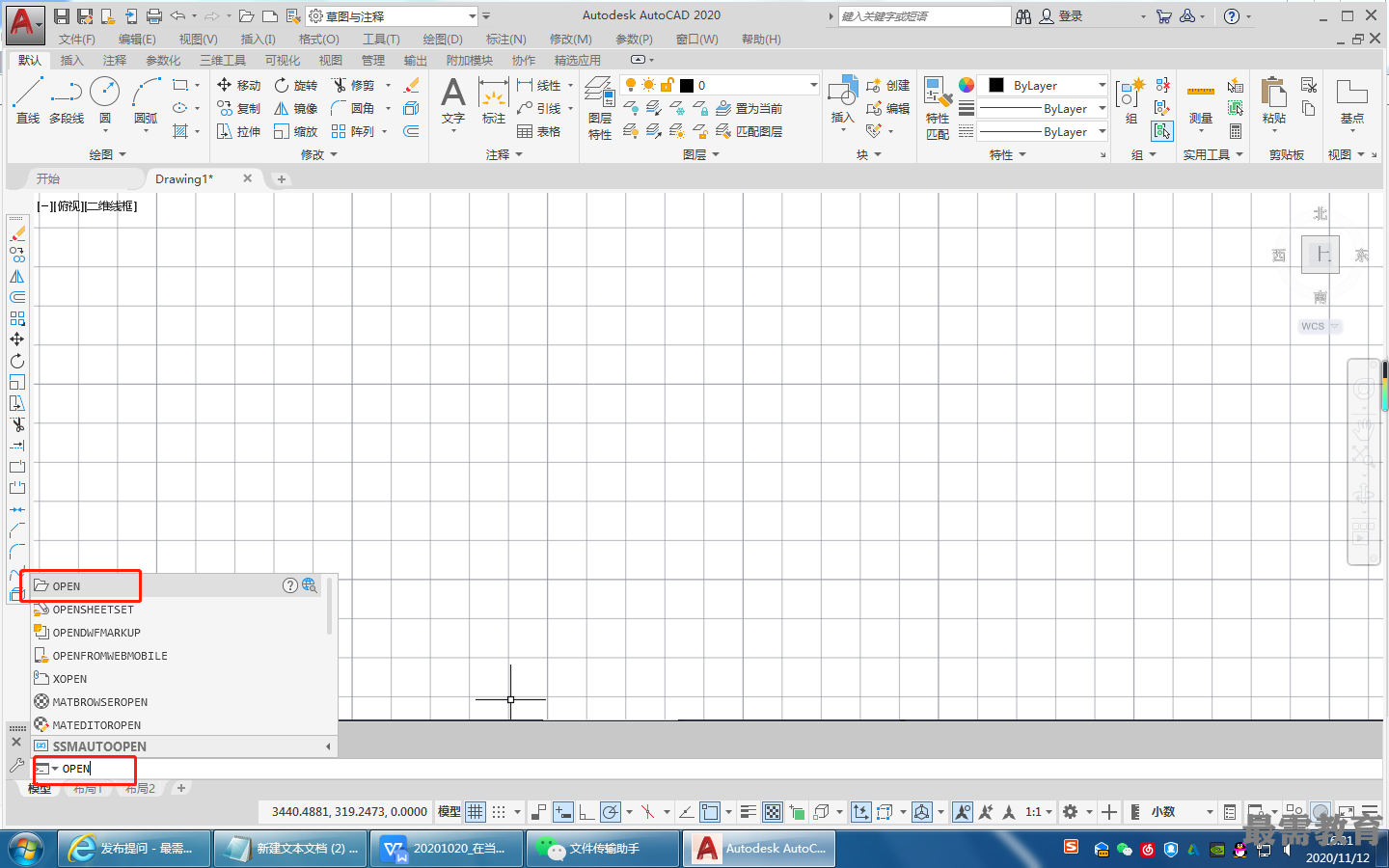
Task: Click the black layer color swatch
Action: [687, 86]
